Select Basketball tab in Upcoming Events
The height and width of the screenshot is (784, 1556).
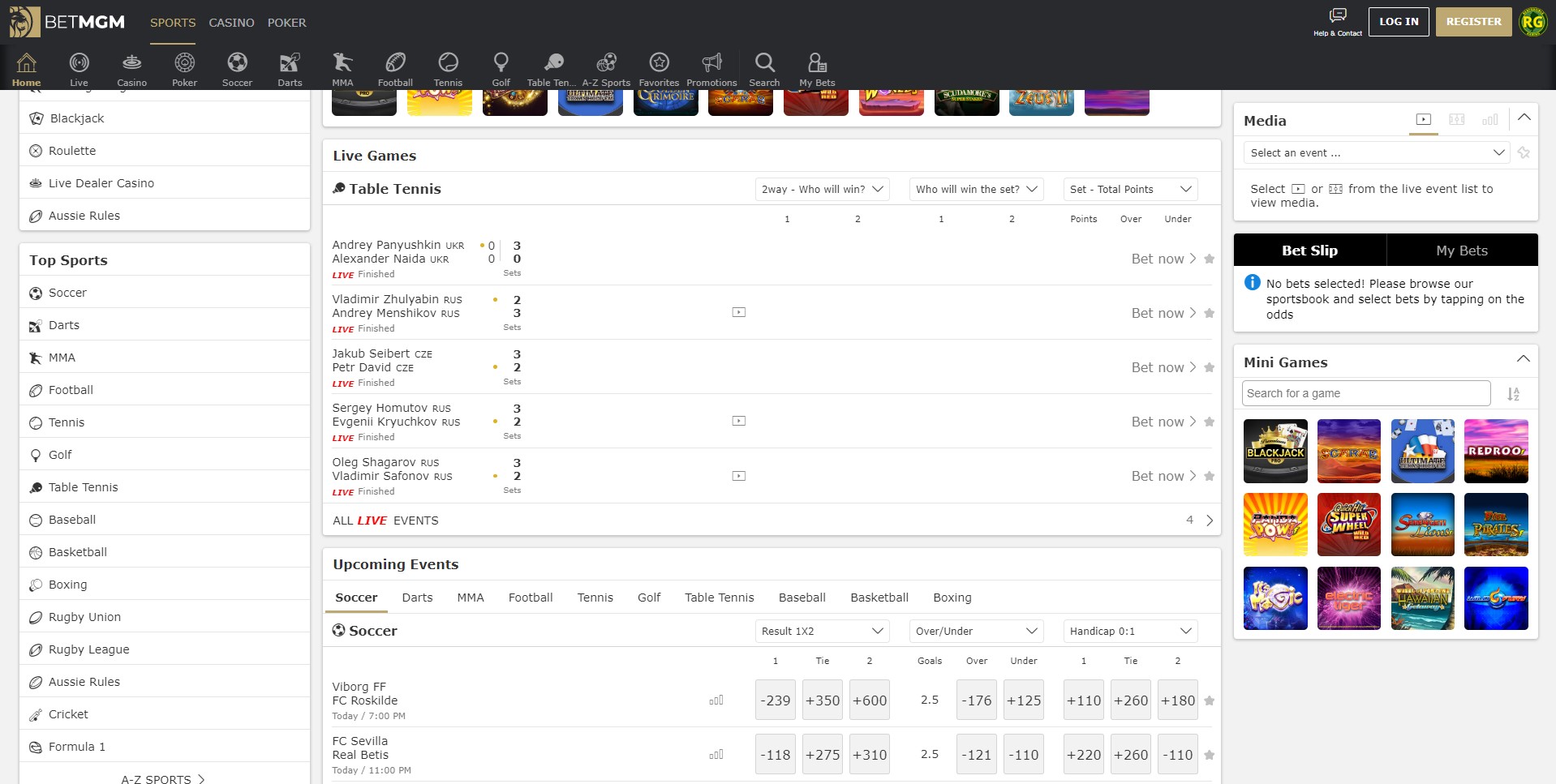(879, 598)
